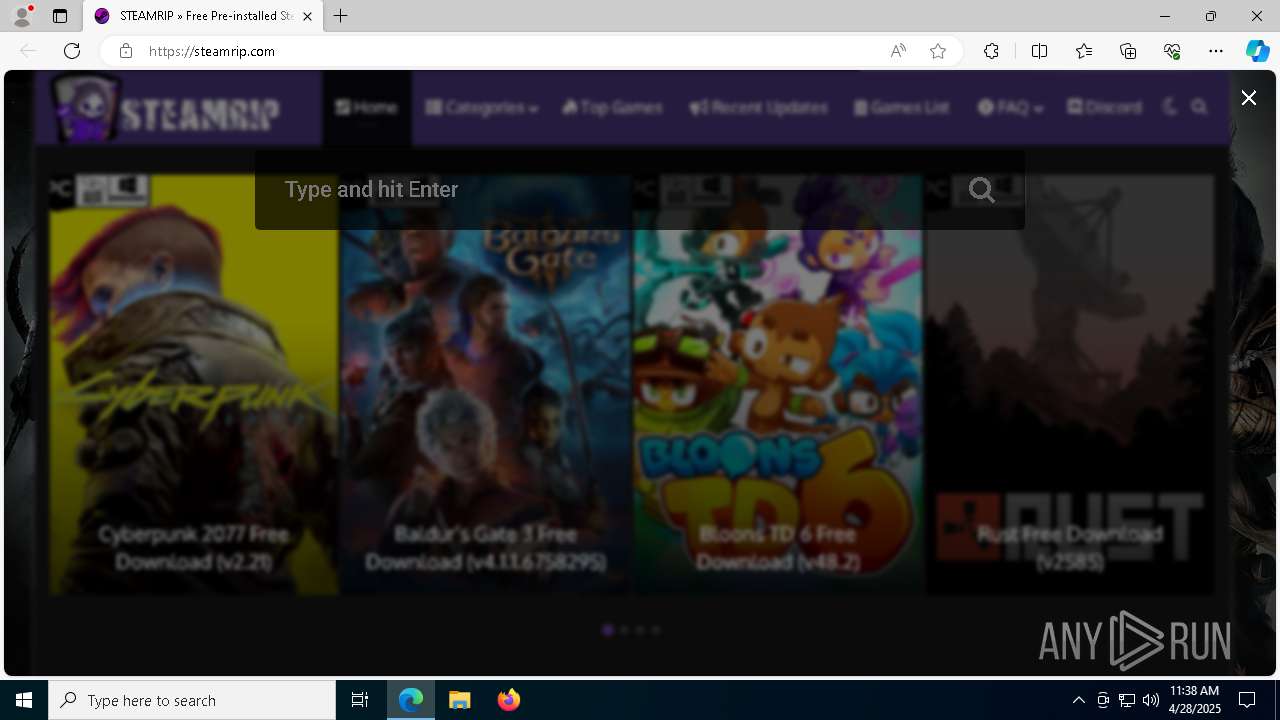Open Collections icon
The image size is (1280, 720).
[1128, 51]
